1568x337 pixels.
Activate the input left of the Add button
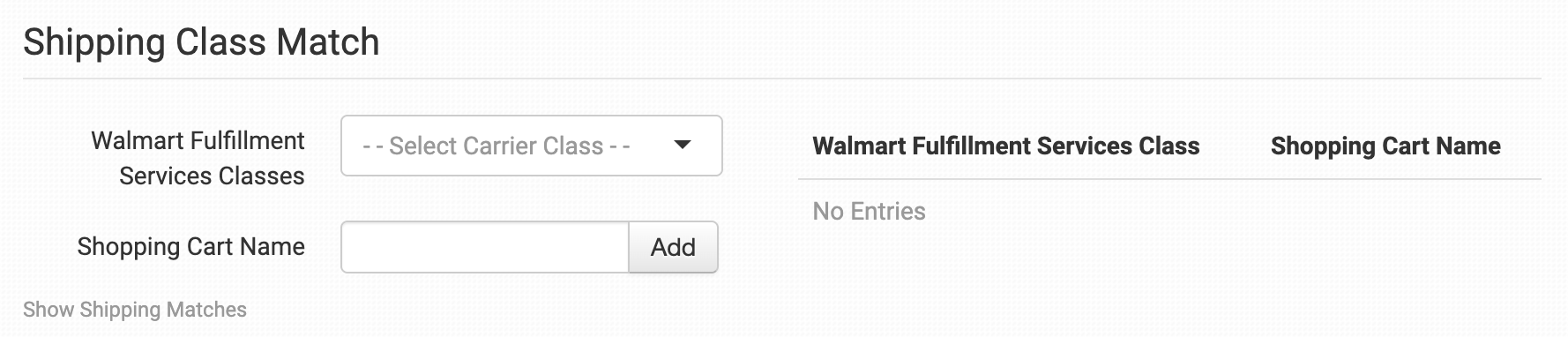pyautogui.click(x=484, y=247)
